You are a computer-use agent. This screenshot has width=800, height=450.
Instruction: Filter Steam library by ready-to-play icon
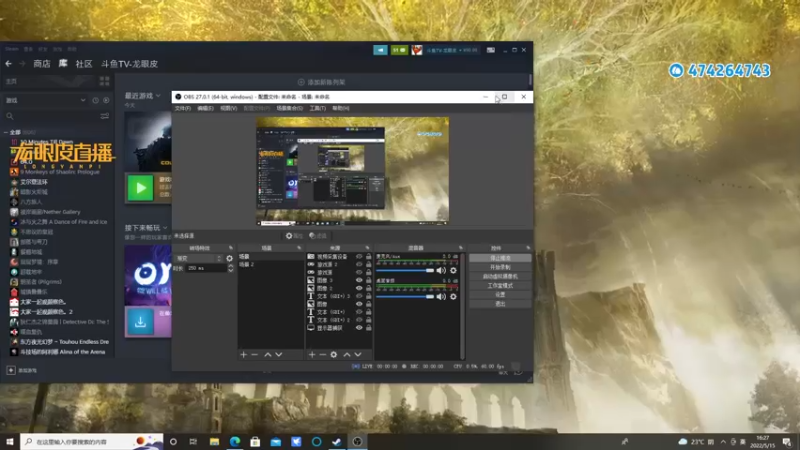(106, 101)
